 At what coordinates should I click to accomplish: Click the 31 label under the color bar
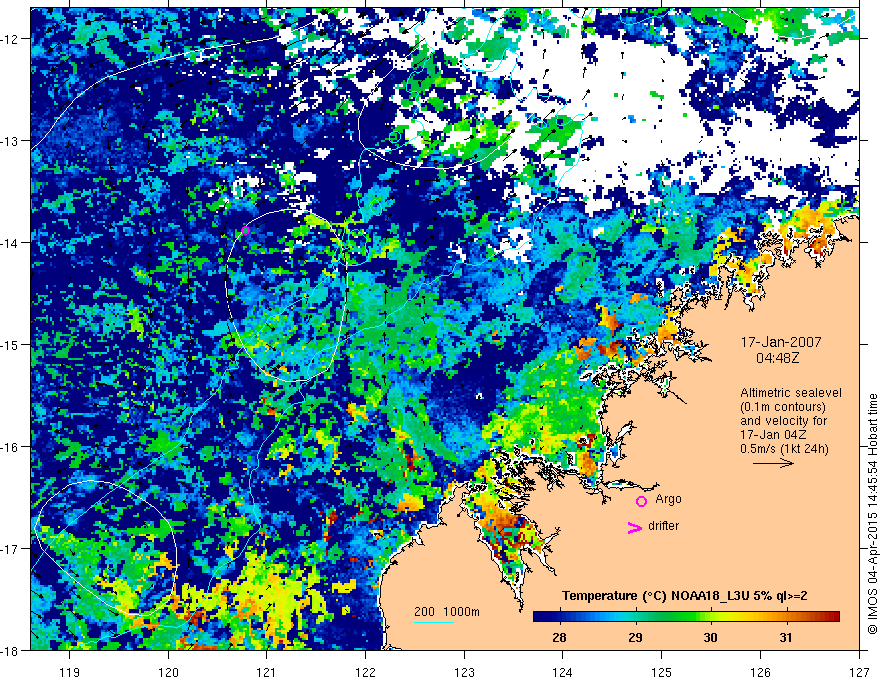pyautogui.click(x=786, y=637)
